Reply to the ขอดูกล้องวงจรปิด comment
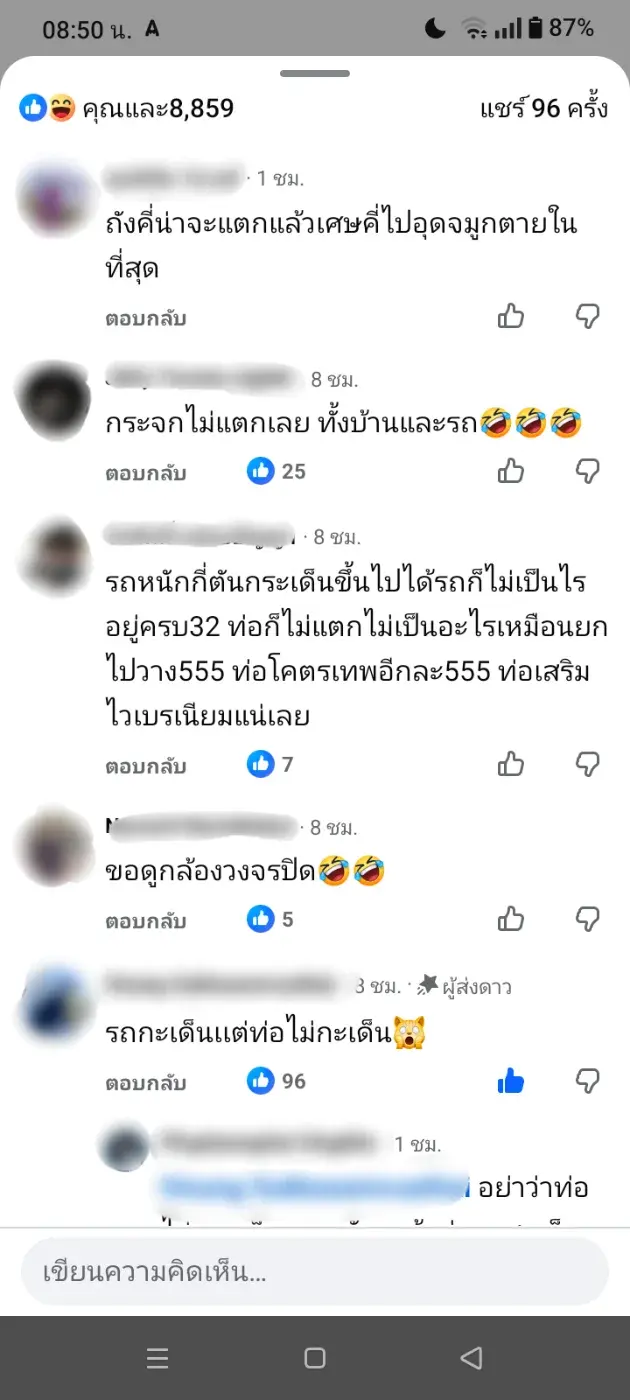The image size is (630, 1400). coord(146,919)
